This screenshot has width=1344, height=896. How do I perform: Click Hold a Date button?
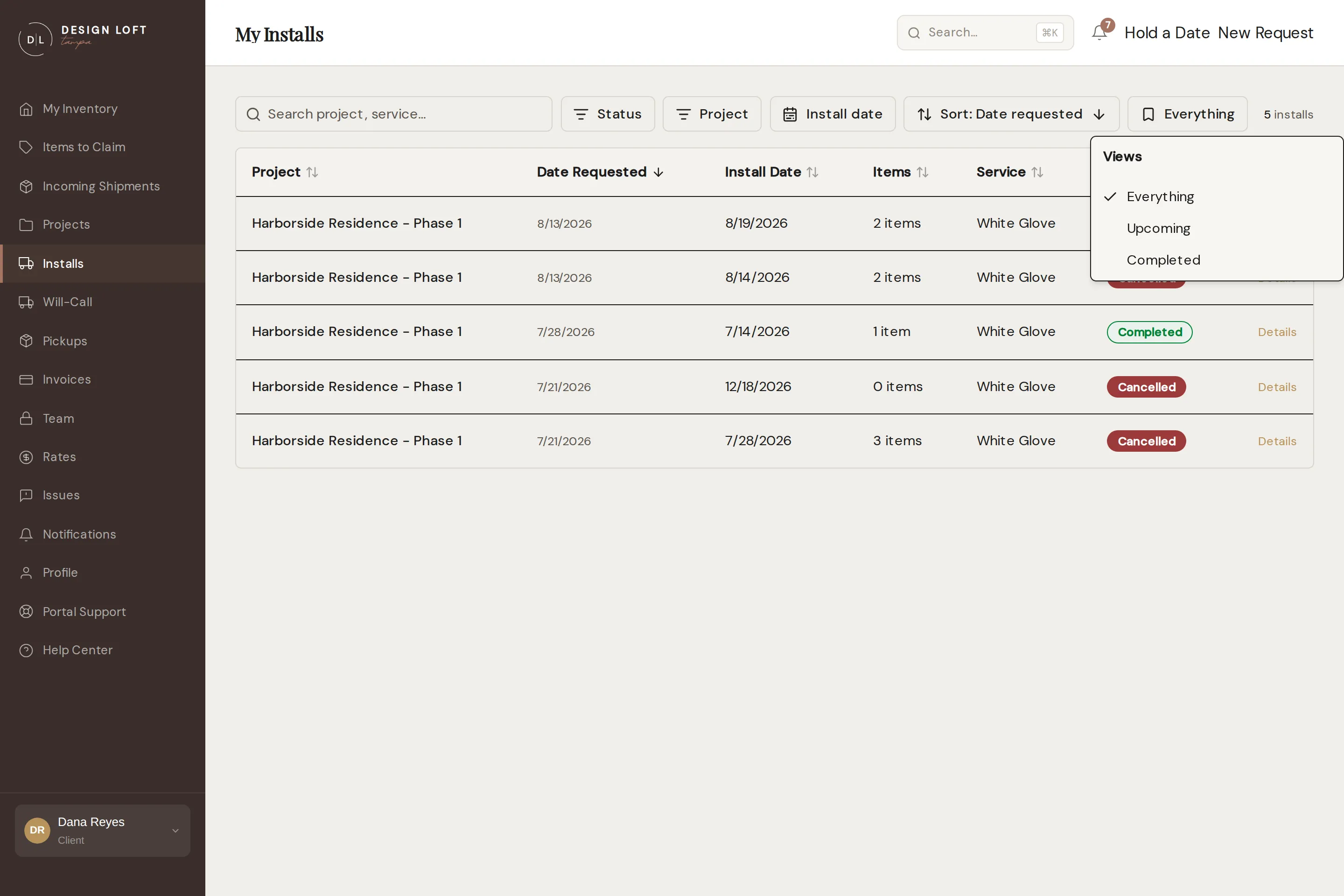[x=1167, y=33]
